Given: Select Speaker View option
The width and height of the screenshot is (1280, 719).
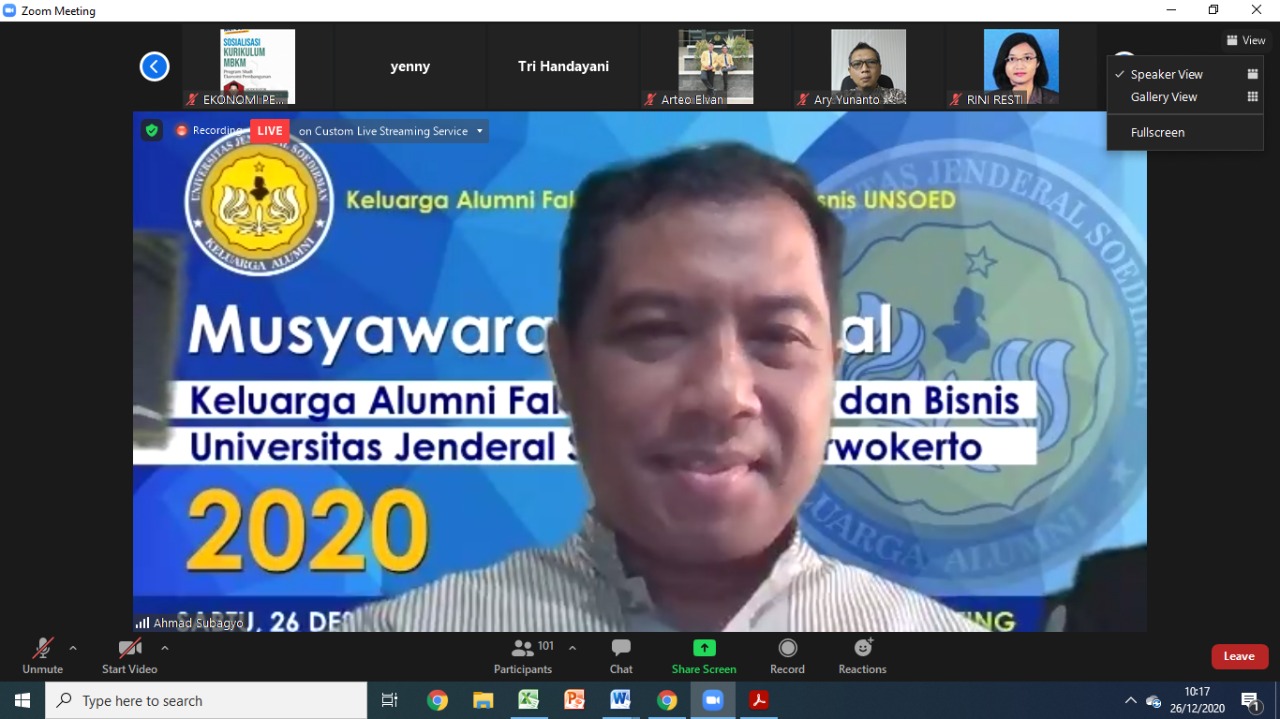Looking at the screenshot, I should (1166, 74).
